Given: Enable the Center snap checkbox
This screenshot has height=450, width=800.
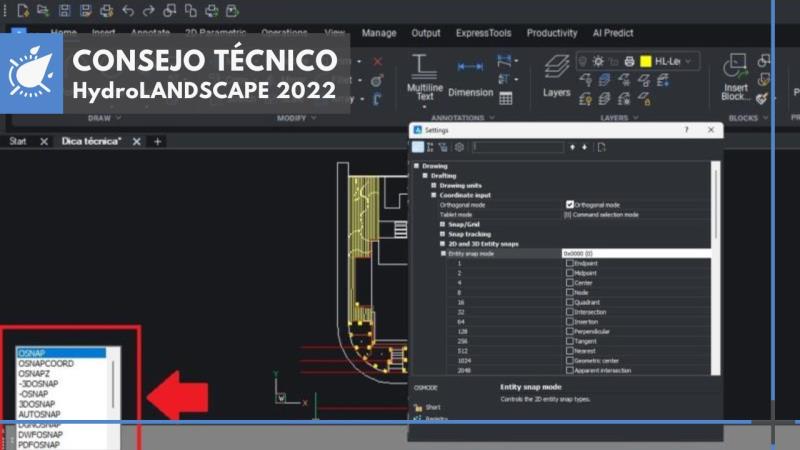Looking at the screenshot, I should [570, 283].
